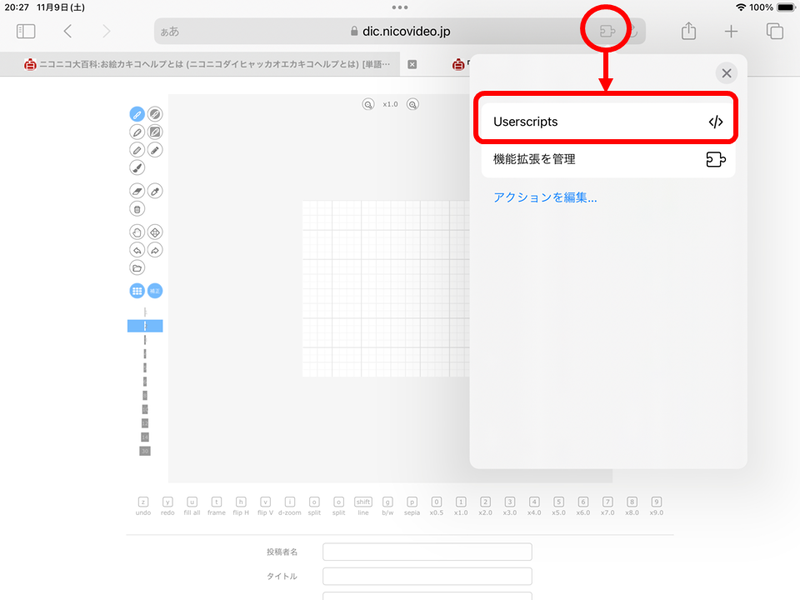Toggle the blue 補正 correction button
This screenshot has width=800, height=600.
155,291
